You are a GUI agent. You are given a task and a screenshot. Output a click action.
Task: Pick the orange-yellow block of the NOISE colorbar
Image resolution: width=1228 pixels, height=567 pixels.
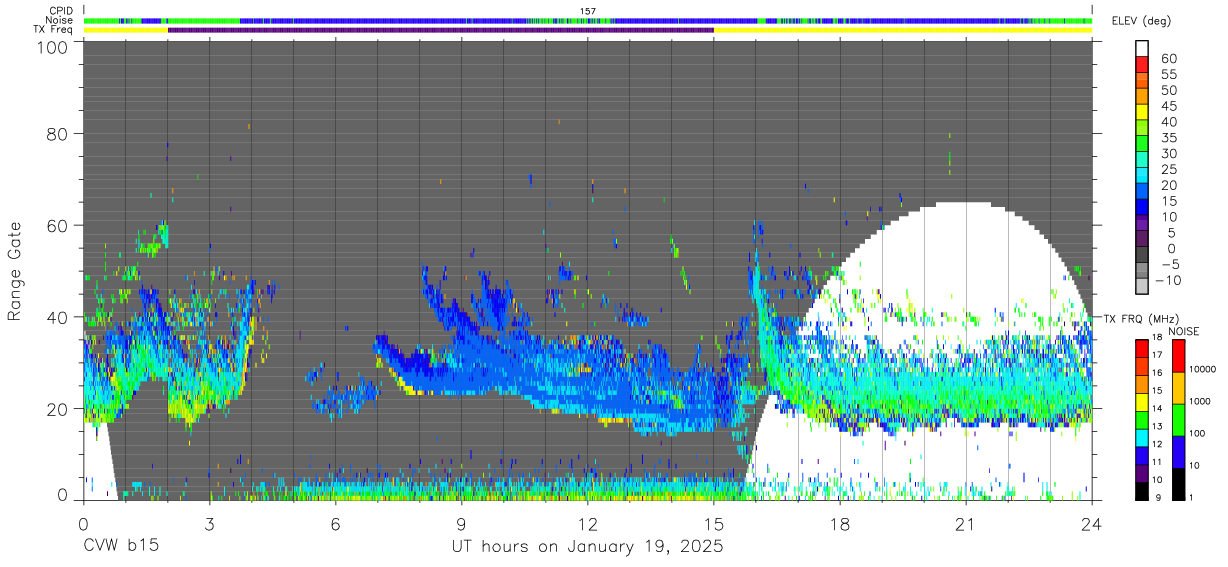coord(1177,387)
